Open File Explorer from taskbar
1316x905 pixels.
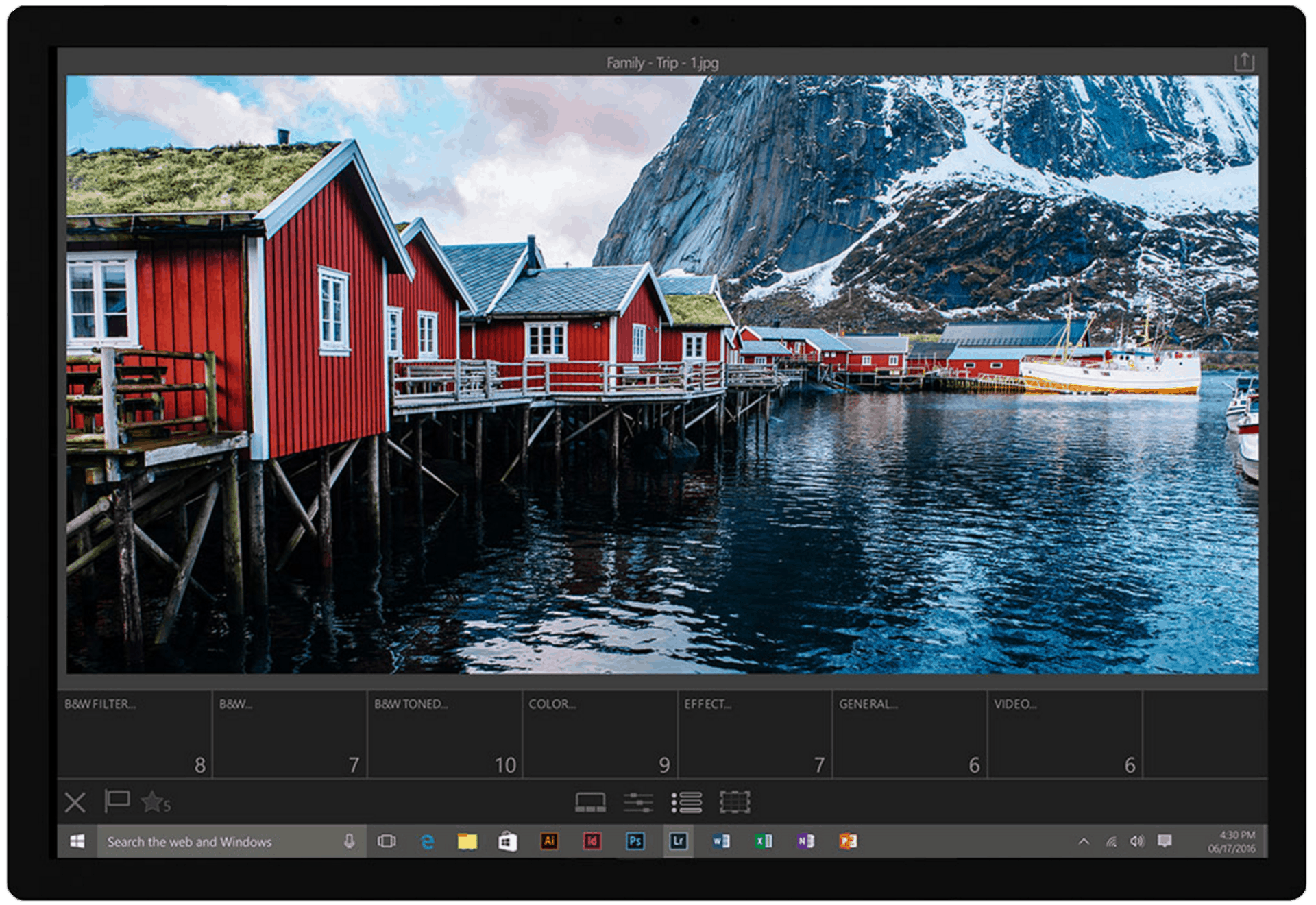(x=467, y=841)
